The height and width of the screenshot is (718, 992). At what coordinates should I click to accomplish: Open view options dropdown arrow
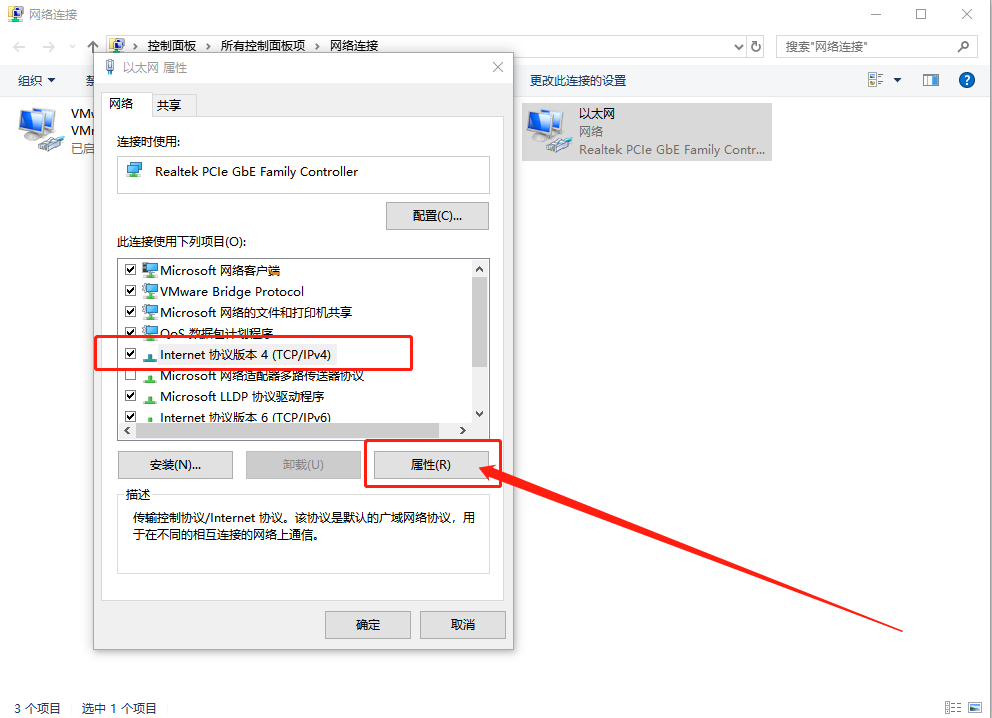coord(897,80)
